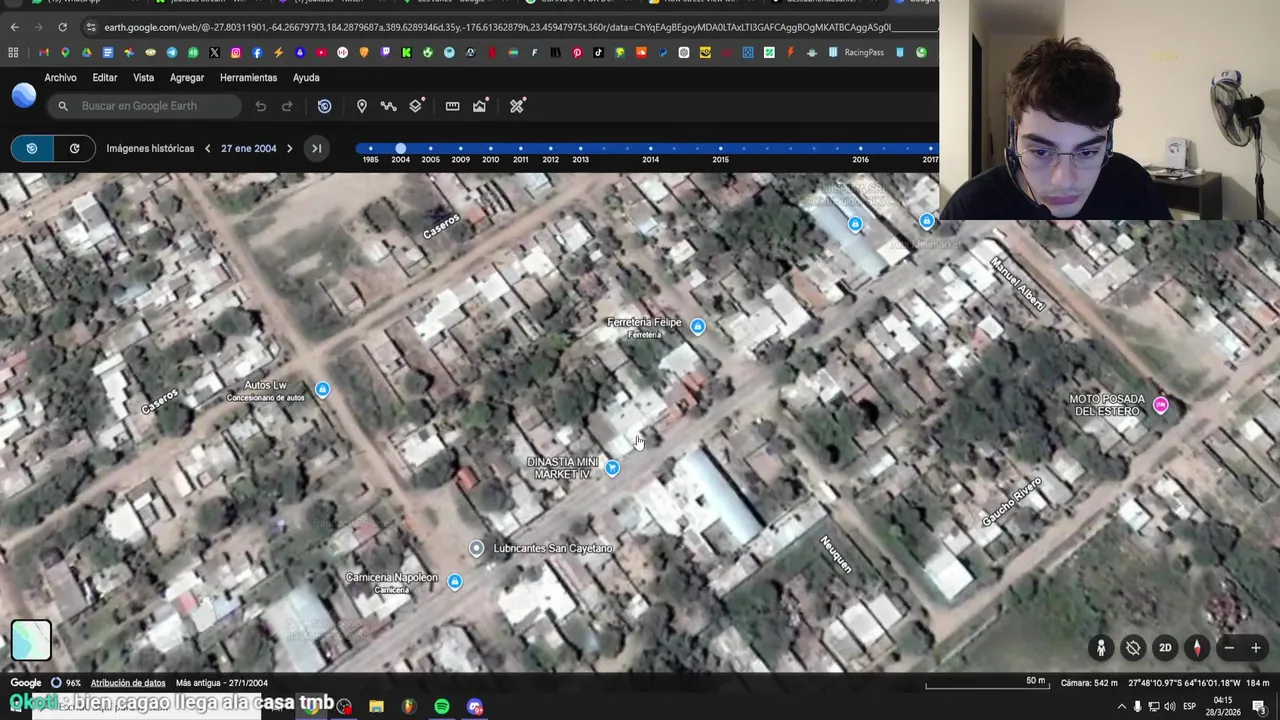Screen dimensions: 1280x720
Task: Click the system volume icon
Action: (x=1169, y=706)
